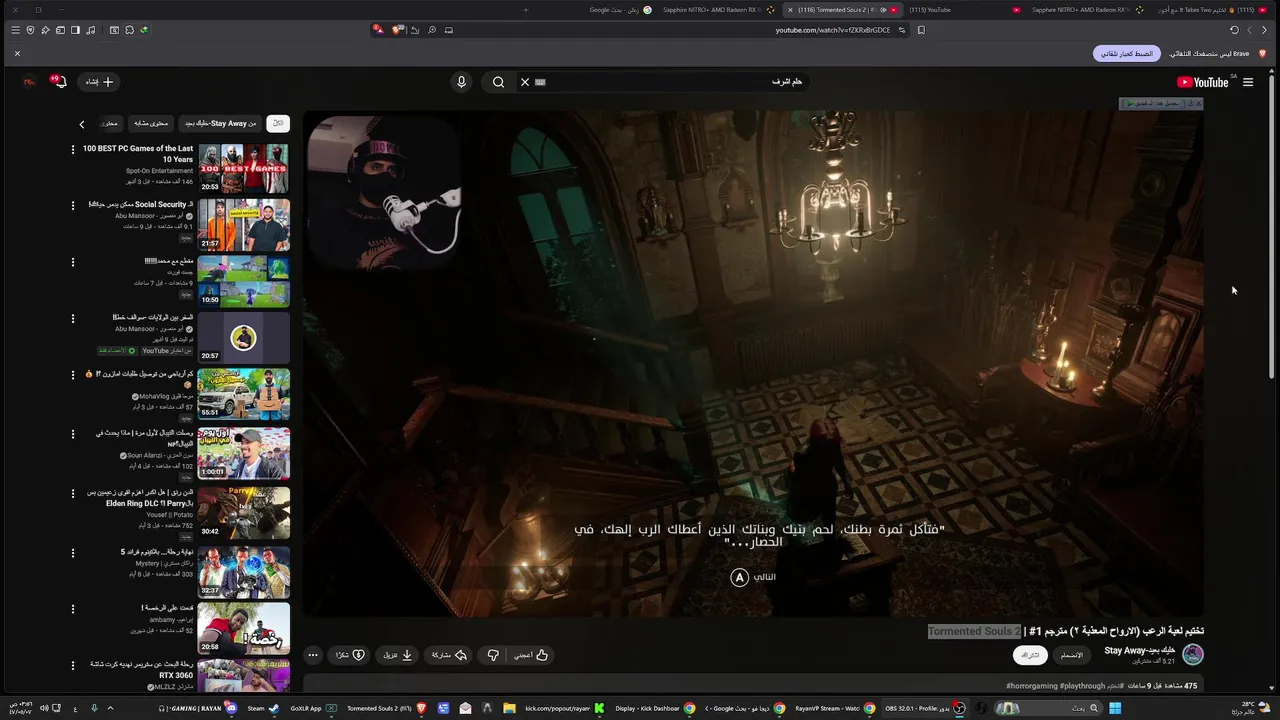Select the 'محتوى مشابه' filter chip

(151, 123)
